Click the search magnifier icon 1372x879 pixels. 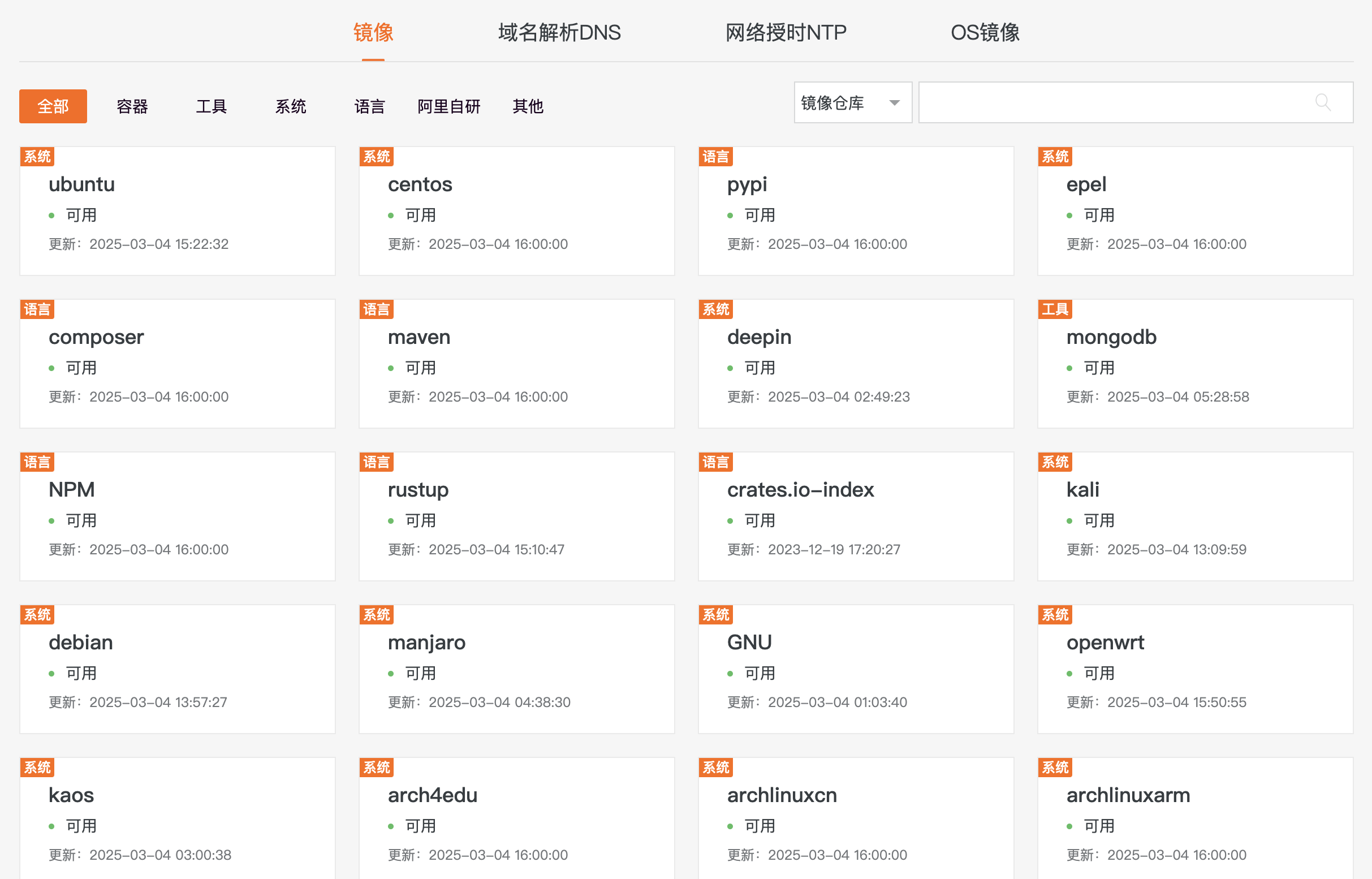pyautogui.click(x=1322, y=103)
